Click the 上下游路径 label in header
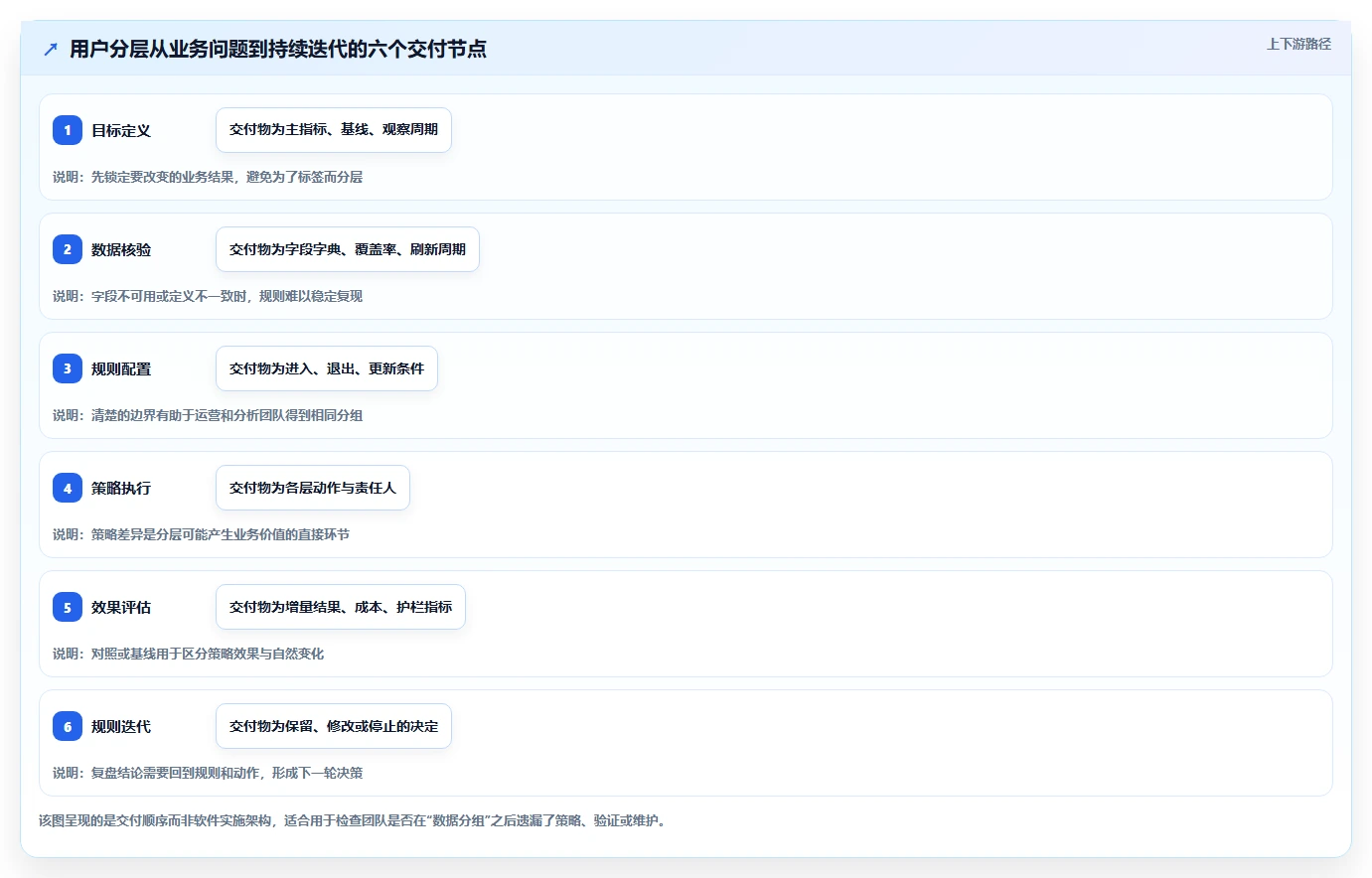Viewport: 1372px width, 878px height. 1298,44
